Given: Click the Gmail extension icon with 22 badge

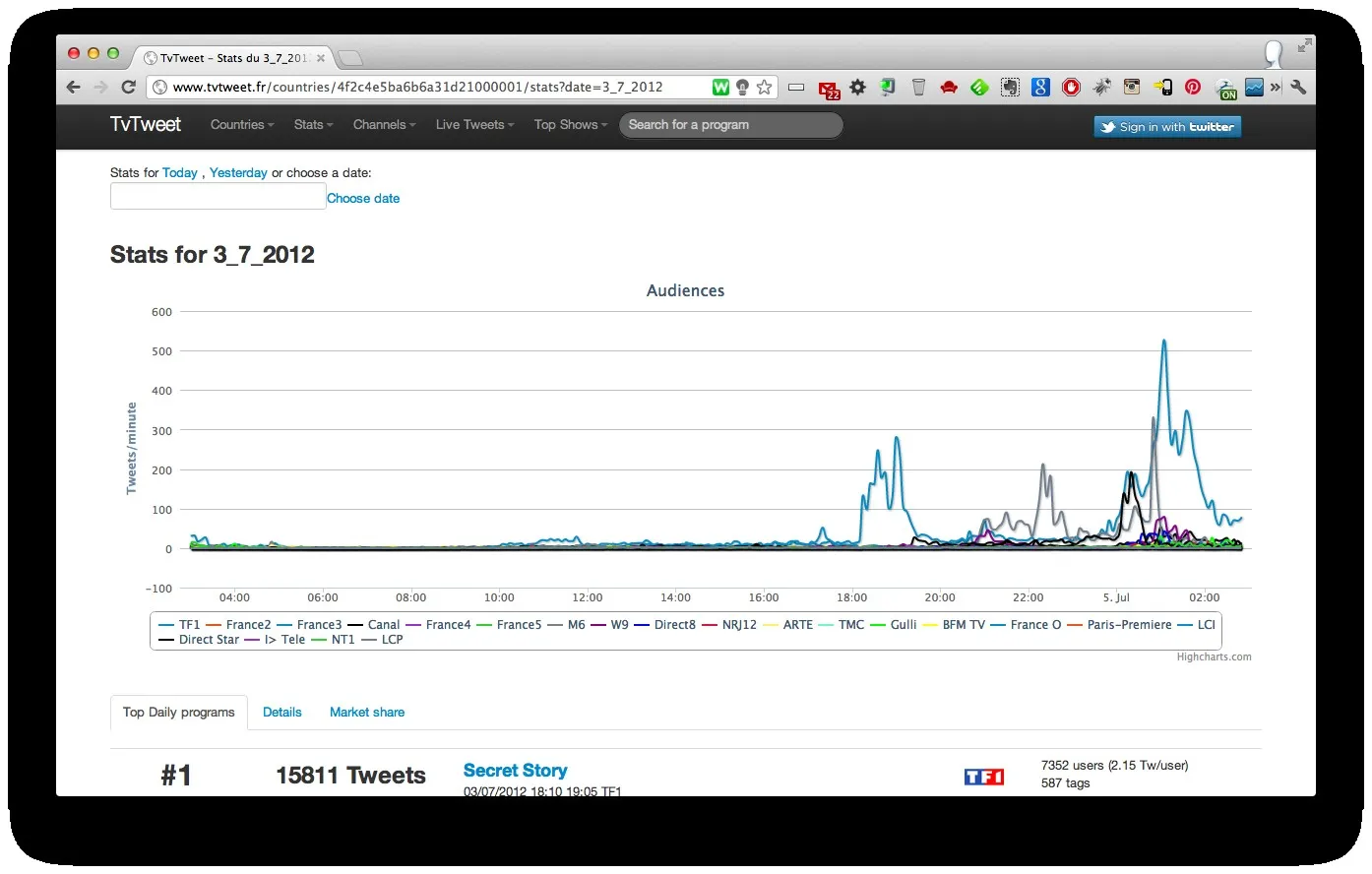Looking at the screenshot, I should coord(829,90).
